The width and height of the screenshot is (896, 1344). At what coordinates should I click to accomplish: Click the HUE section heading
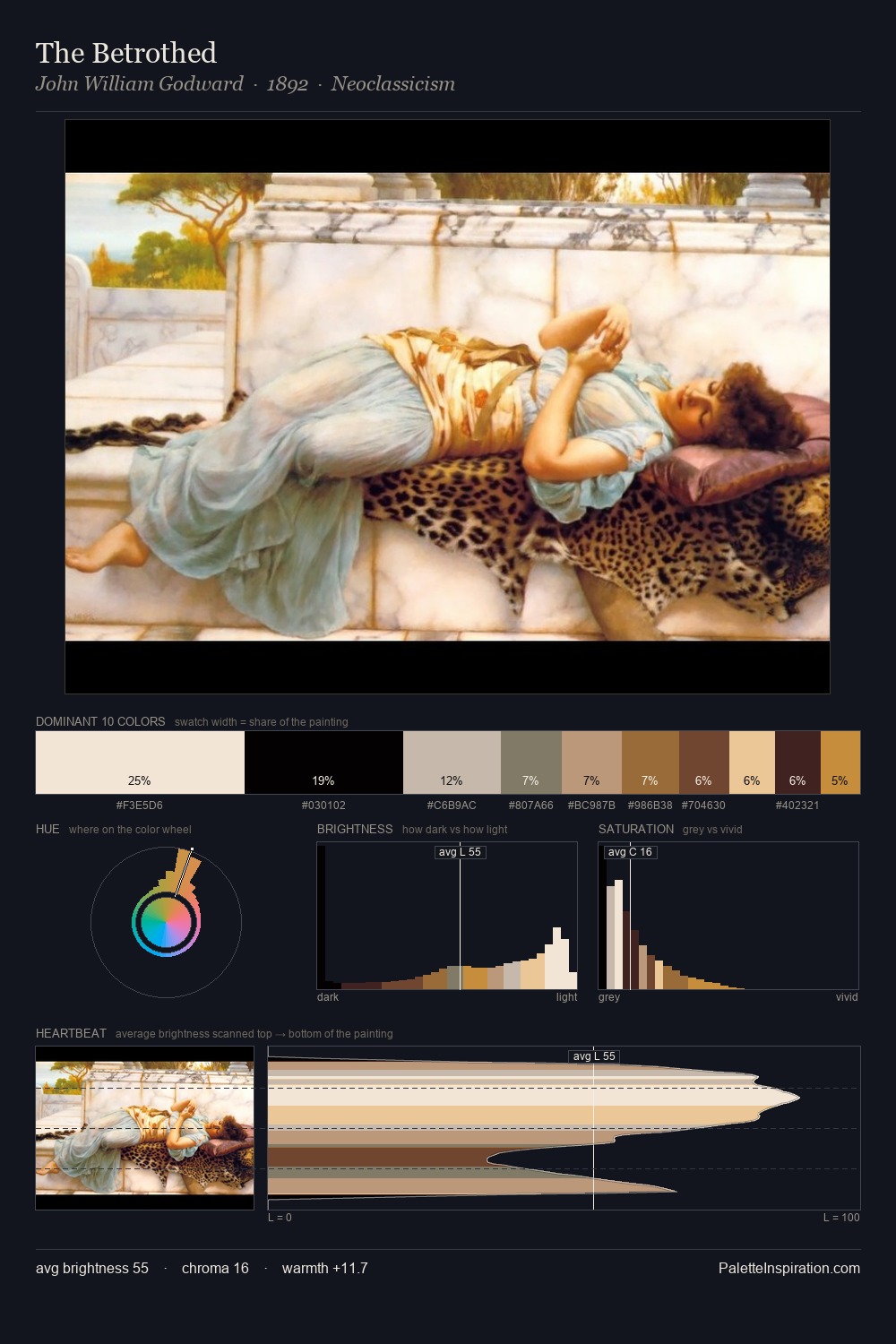tap(47, 829)
